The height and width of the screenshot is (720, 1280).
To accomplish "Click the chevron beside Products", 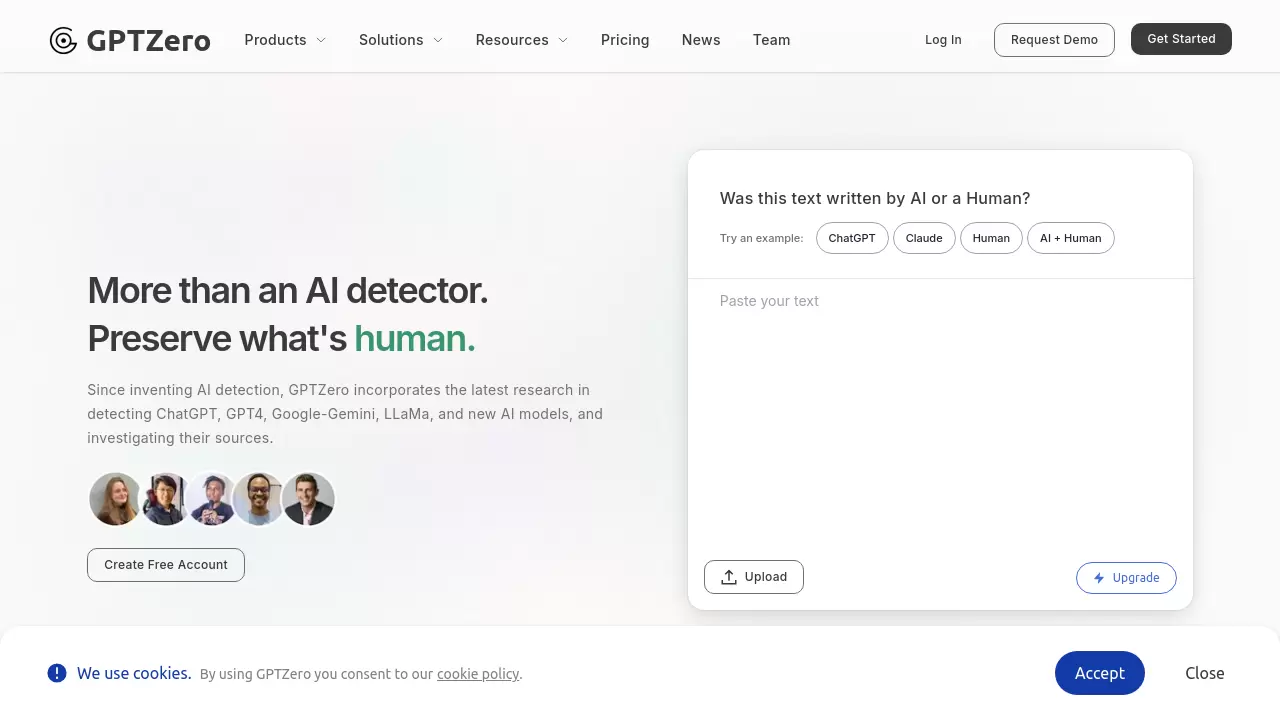I will pos(321,40).
